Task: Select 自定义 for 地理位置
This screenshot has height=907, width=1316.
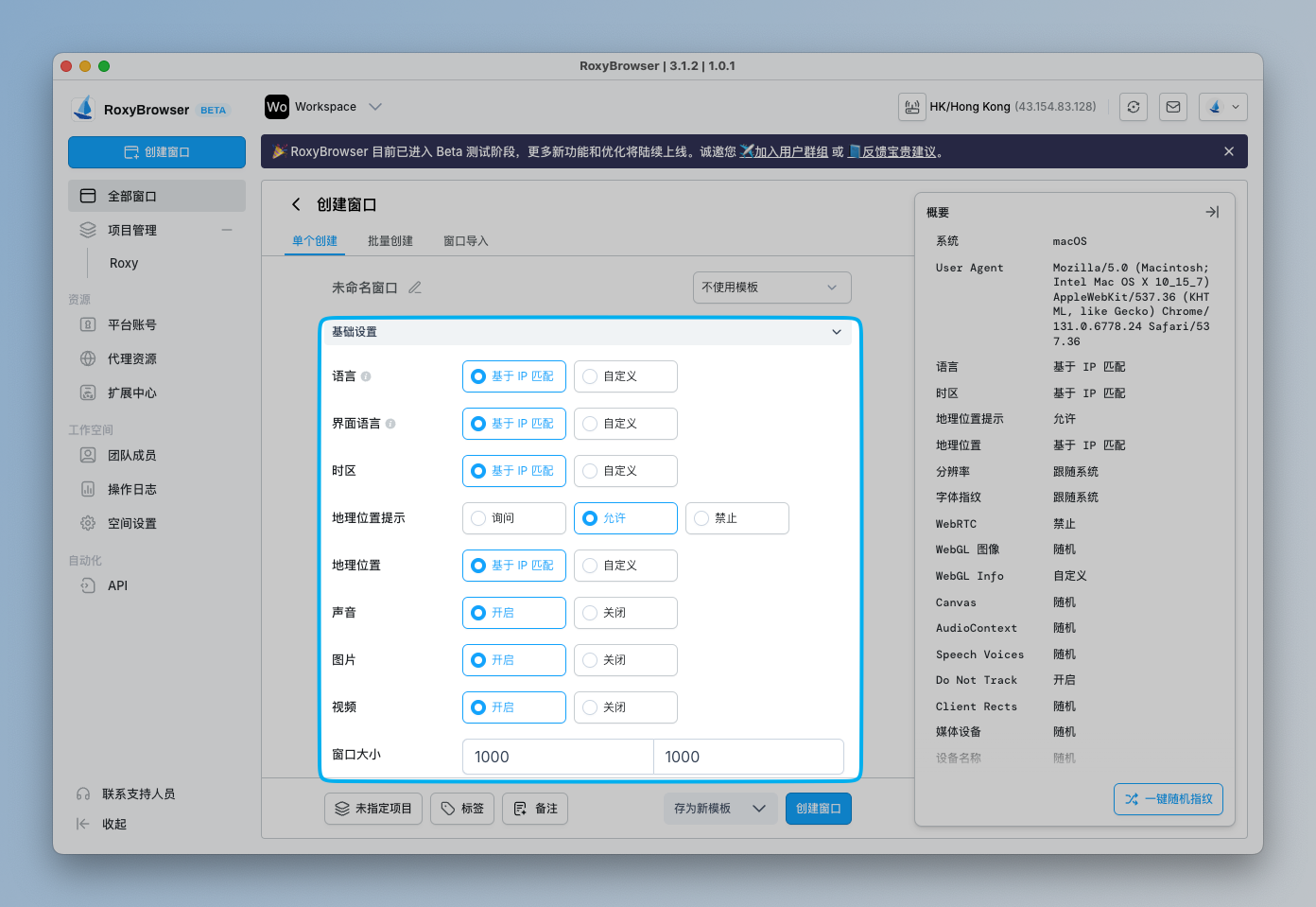Action: pos(626,566)
